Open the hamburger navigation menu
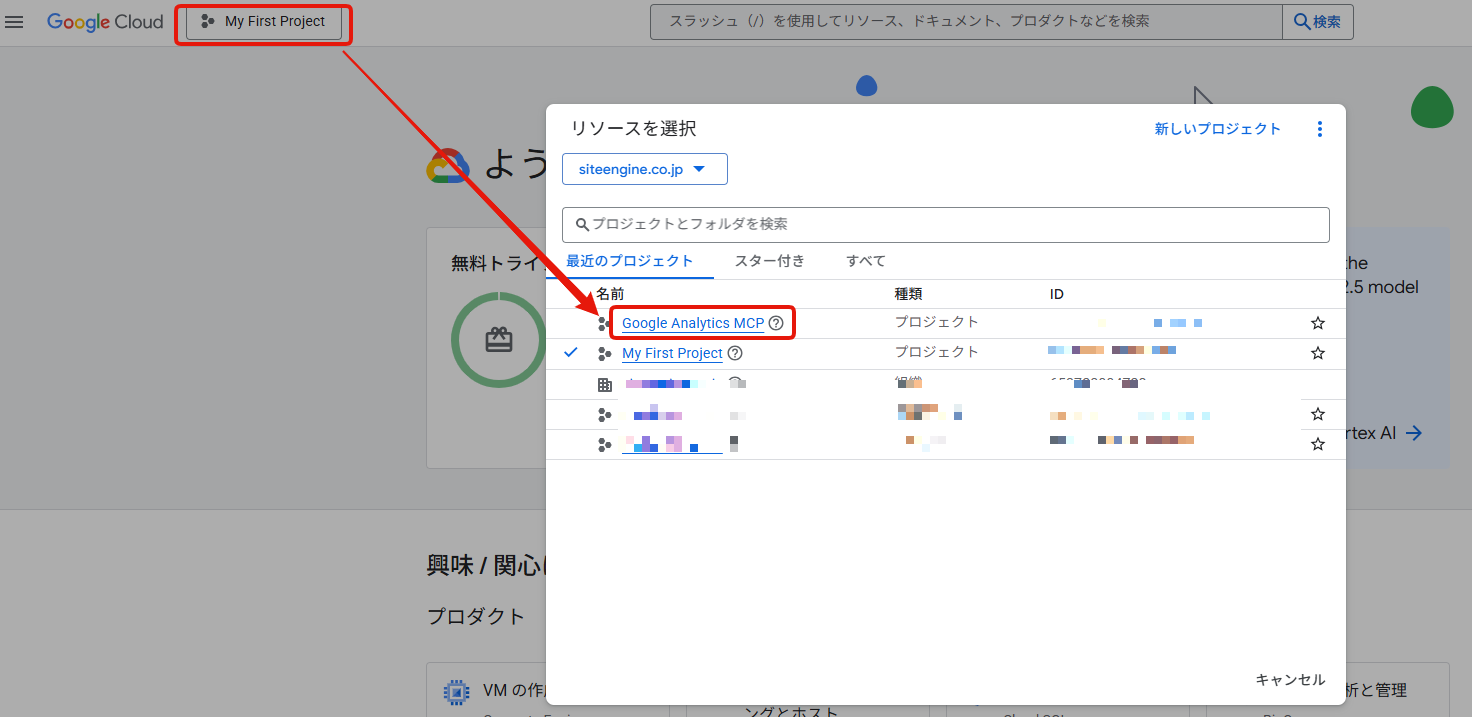This screenshot has height=717, width=1472. [14, 22]
